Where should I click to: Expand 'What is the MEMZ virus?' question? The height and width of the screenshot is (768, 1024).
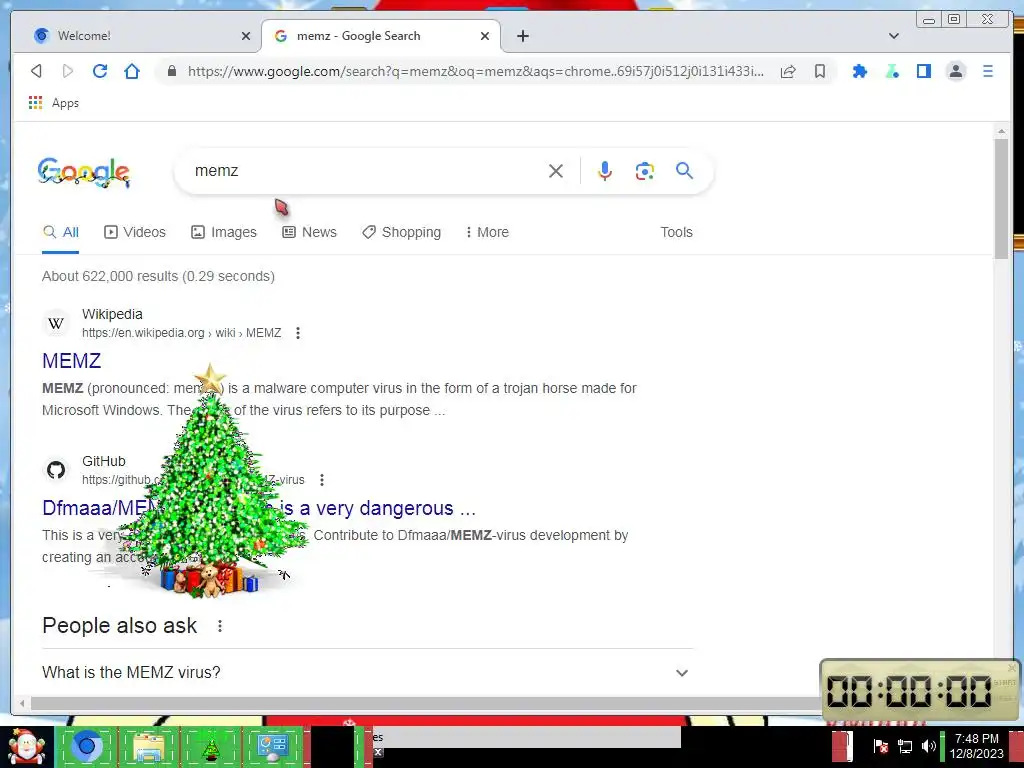tap(367, 672)
